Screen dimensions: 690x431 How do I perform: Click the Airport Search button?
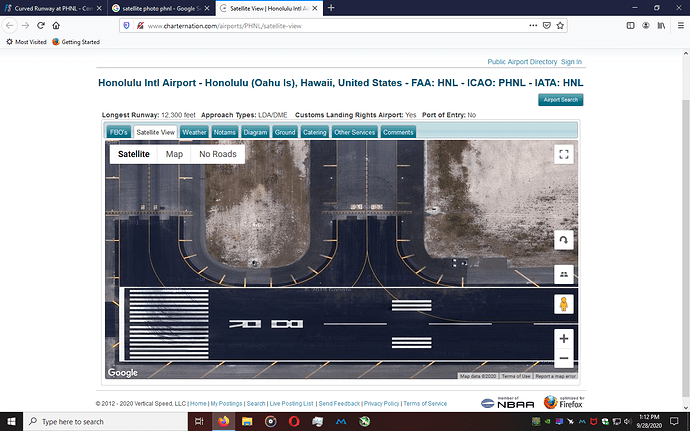click(x=561, y=100)
